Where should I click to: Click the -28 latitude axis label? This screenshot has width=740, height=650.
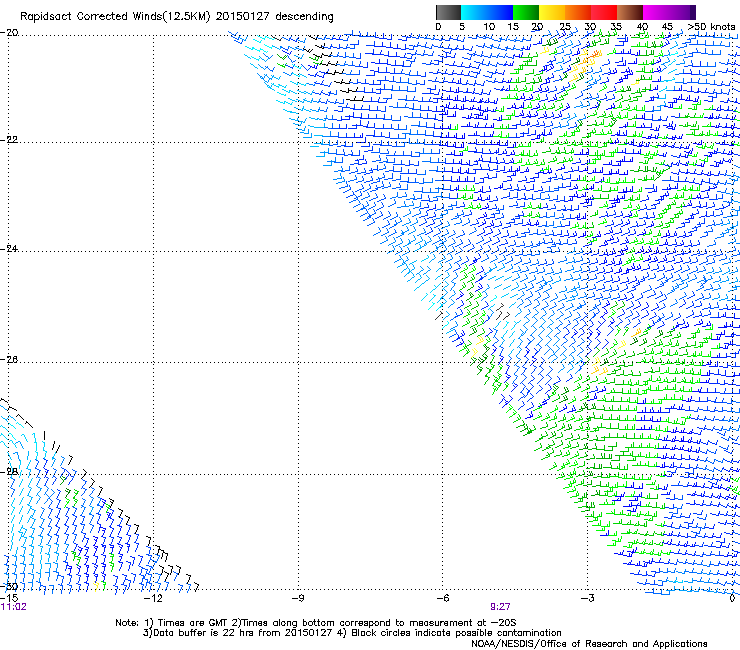click(x=9, y=472)
